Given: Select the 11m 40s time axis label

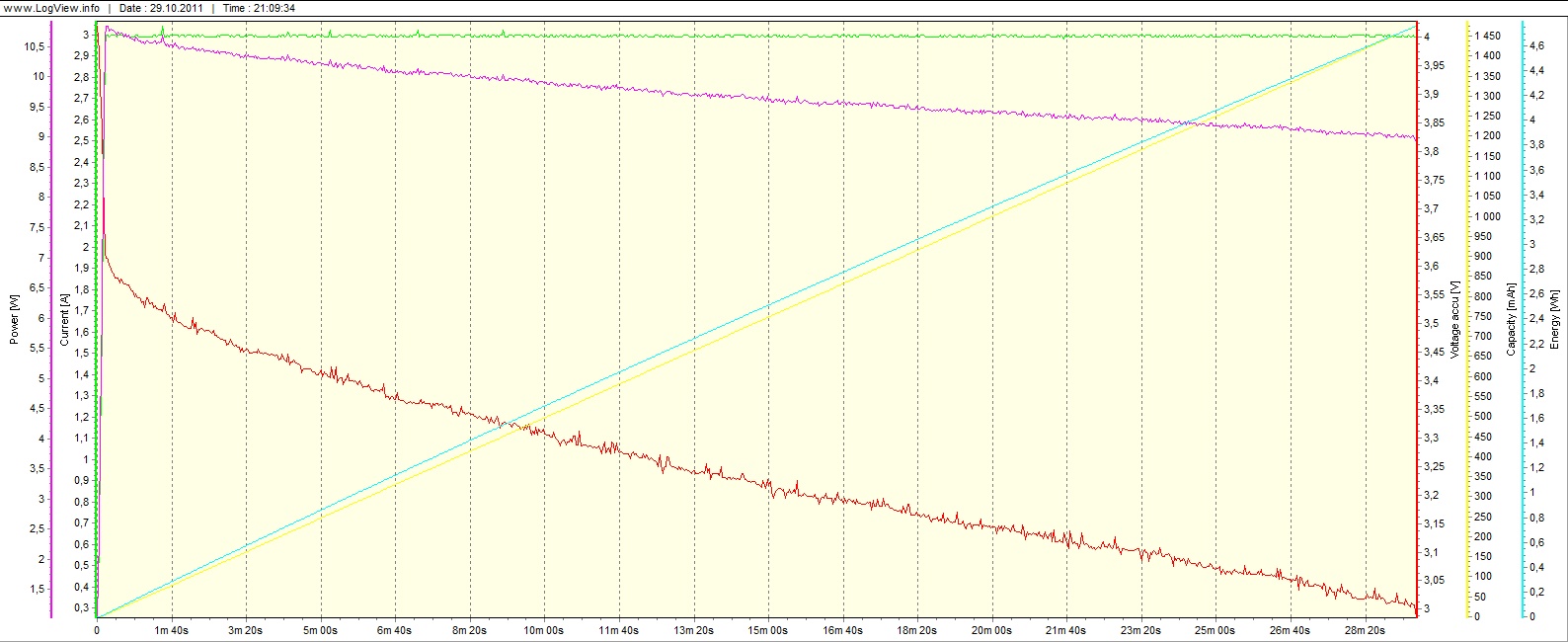Looking at the screenshot, I should (619, 629).
